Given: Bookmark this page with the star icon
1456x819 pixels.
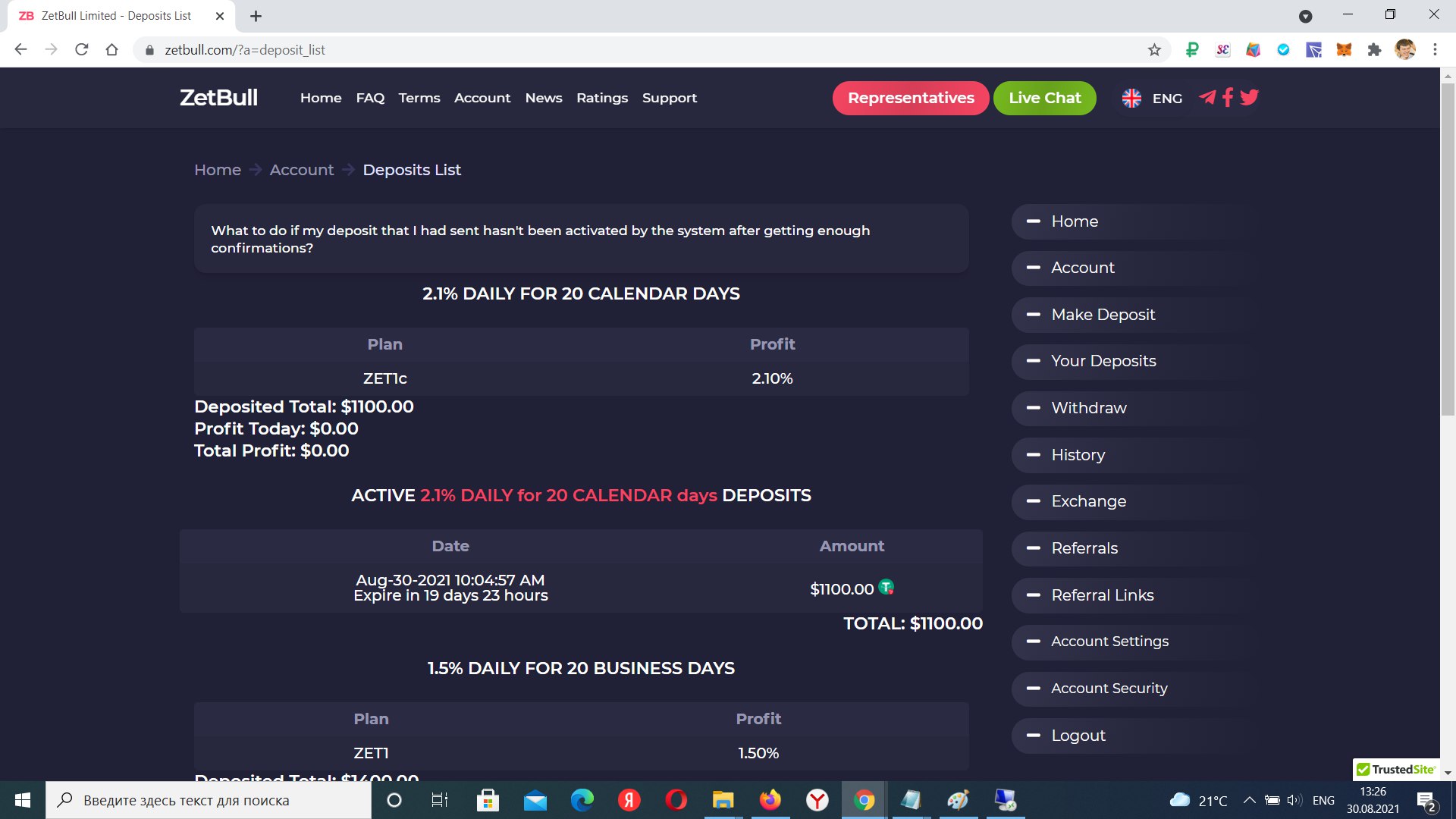Looking at the screenshot, I should [1154, 50].
